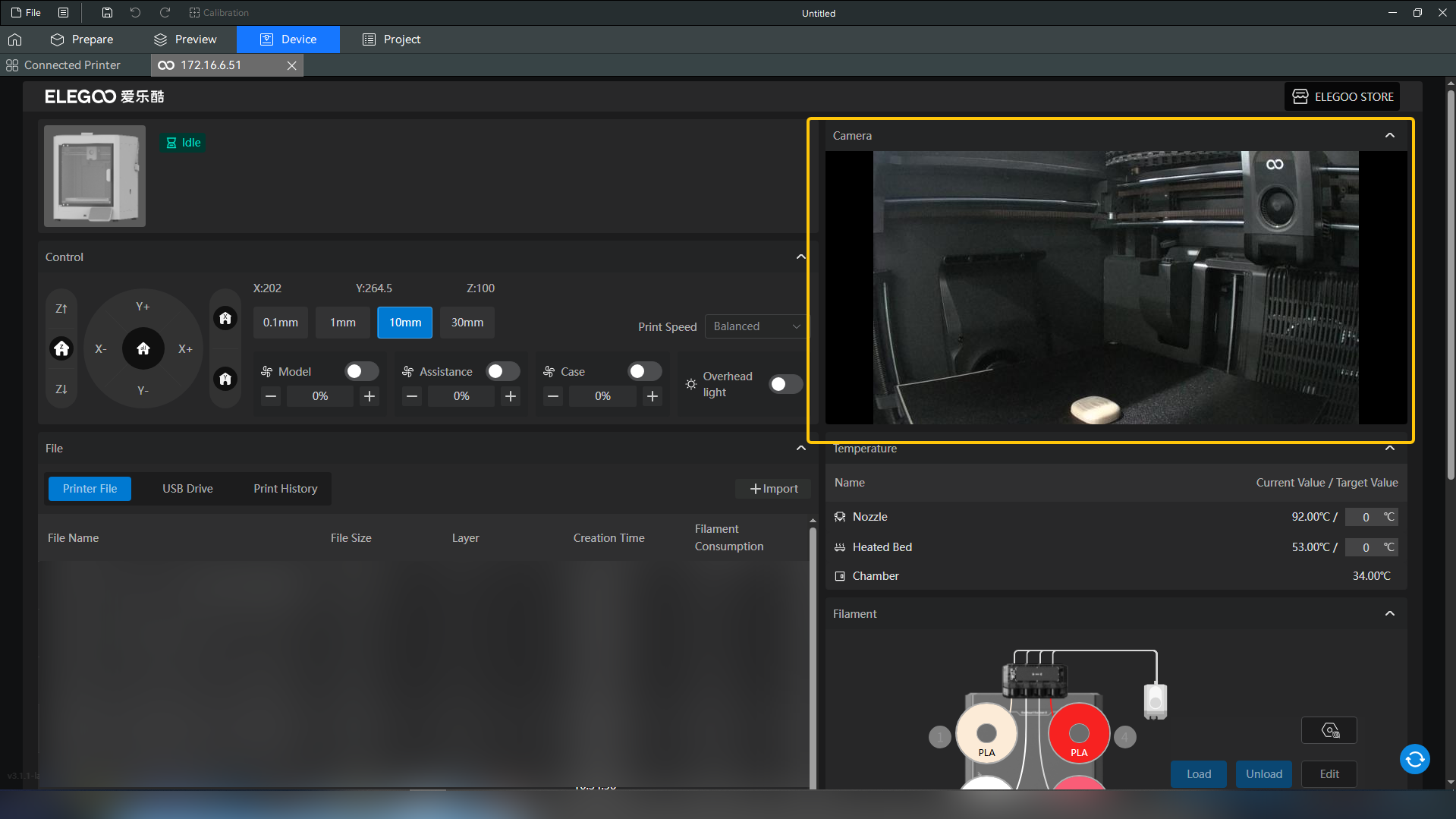The width and height of the screenshot is (1456, 819).
Task: Increase the Assistance fan speed
Action: click(x=511, y=396)
